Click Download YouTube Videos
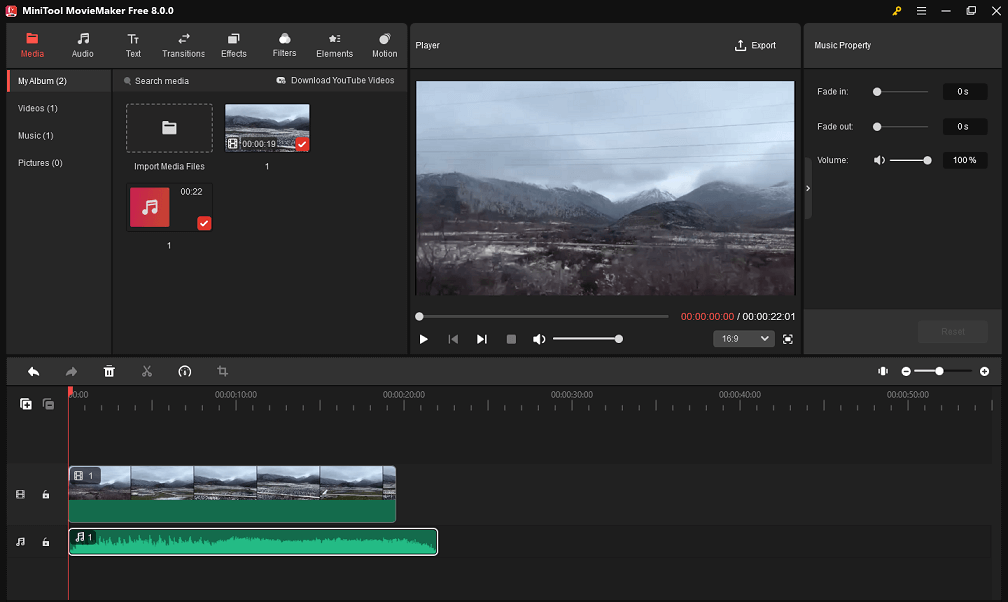The height and width of the screenshot is (602, 1008). point(335,80)
